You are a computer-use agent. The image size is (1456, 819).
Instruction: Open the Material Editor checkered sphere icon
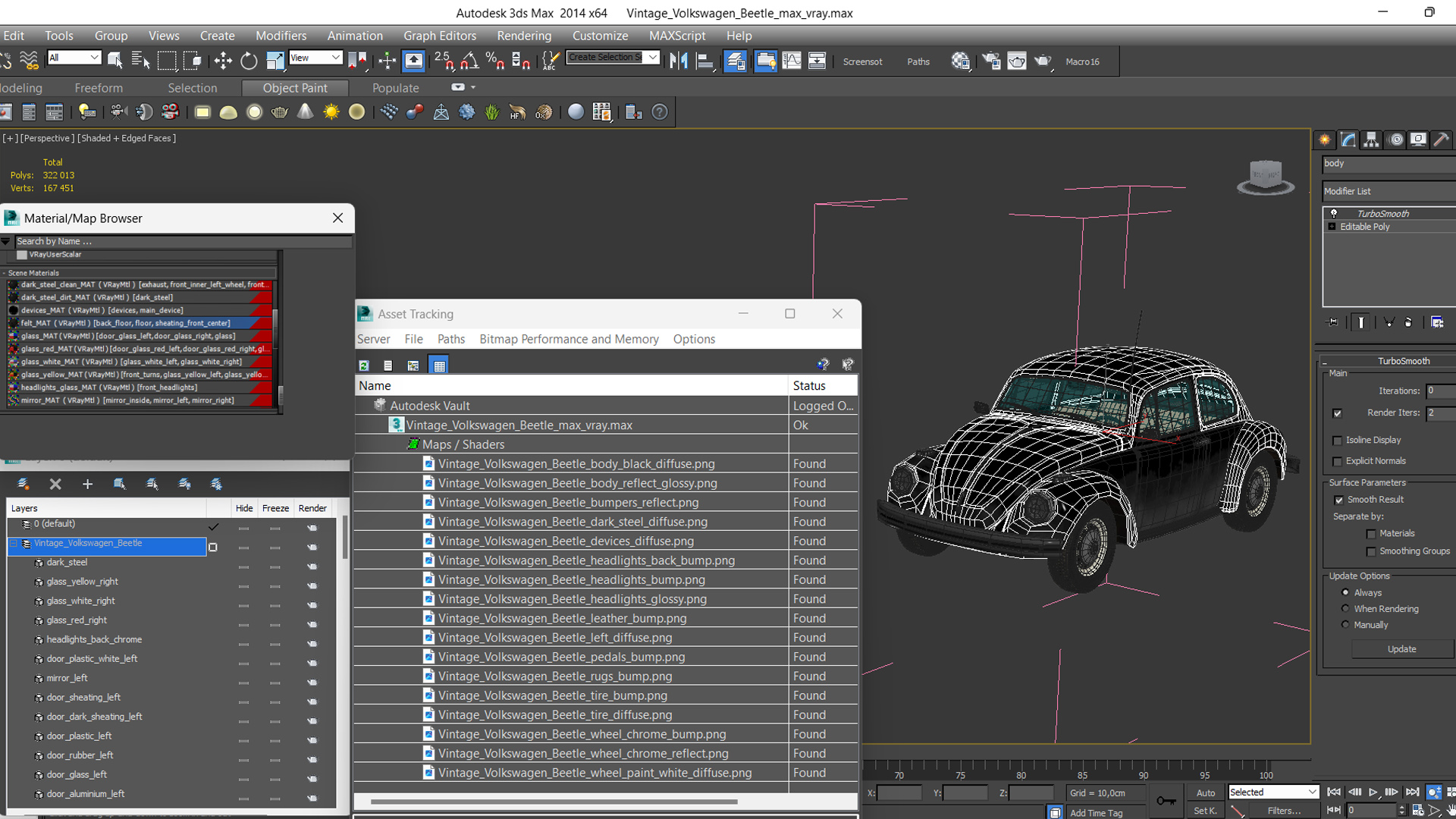960,61
